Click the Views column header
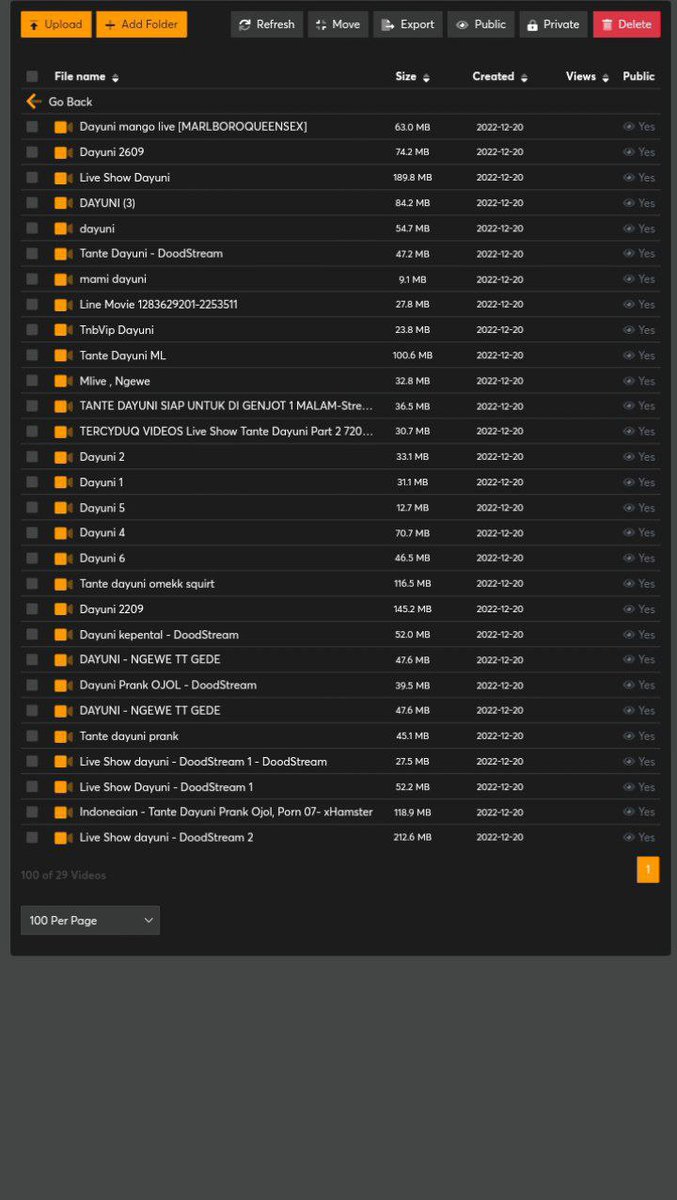 click(581, 76)
